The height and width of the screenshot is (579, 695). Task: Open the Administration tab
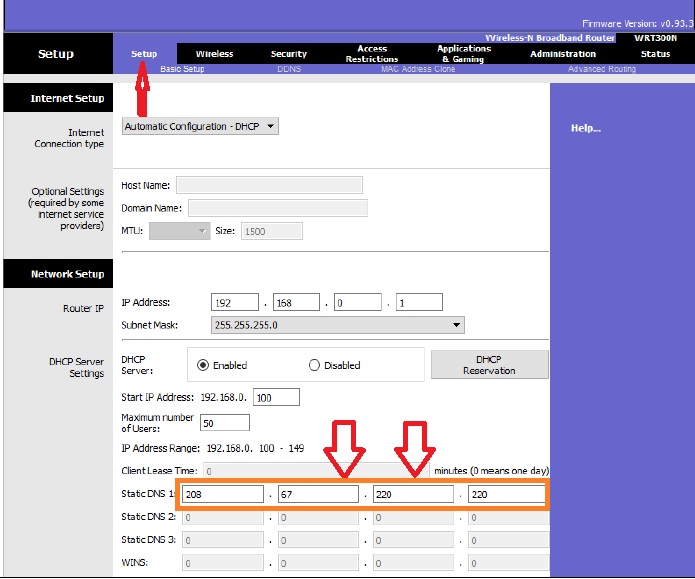[x=563, y=54]
